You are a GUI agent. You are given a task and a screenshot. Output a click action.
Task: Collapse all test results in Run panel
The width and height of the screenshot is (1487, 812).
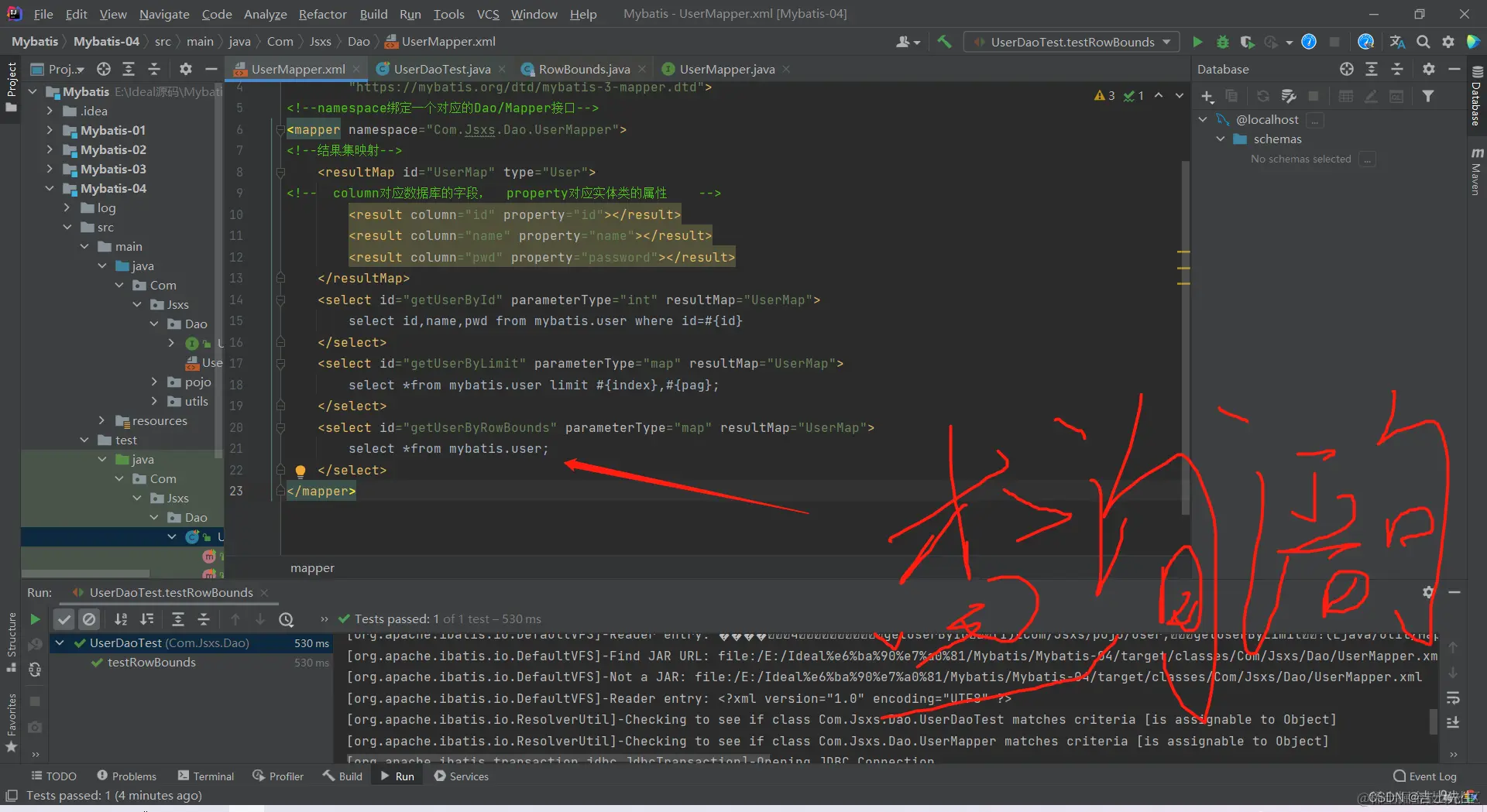coord(204,619)
